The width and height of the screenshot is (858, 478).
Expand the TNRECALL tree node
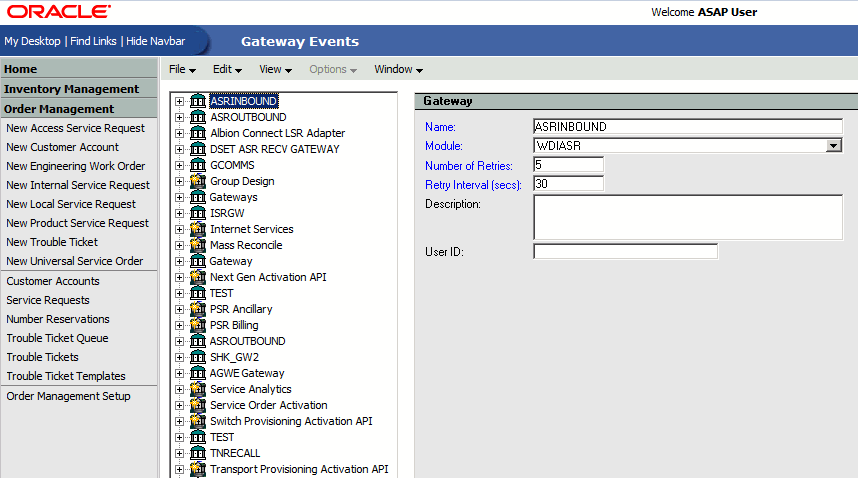pyautogui.click(x=179, y=453)
